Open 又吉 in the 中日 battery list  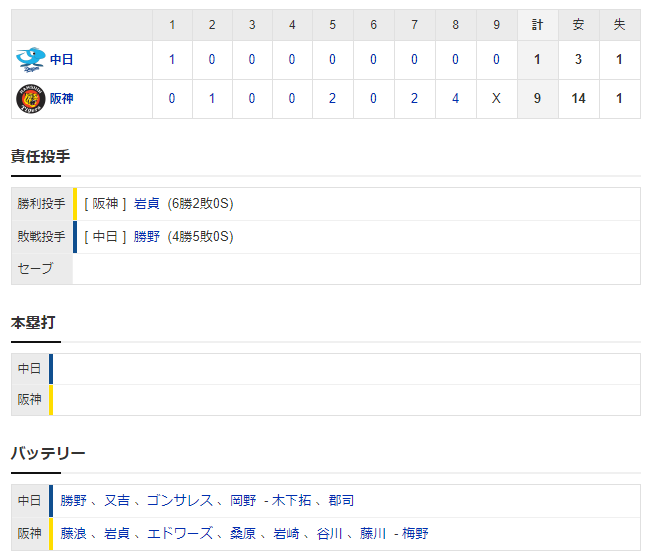click(x=116, y=500)
